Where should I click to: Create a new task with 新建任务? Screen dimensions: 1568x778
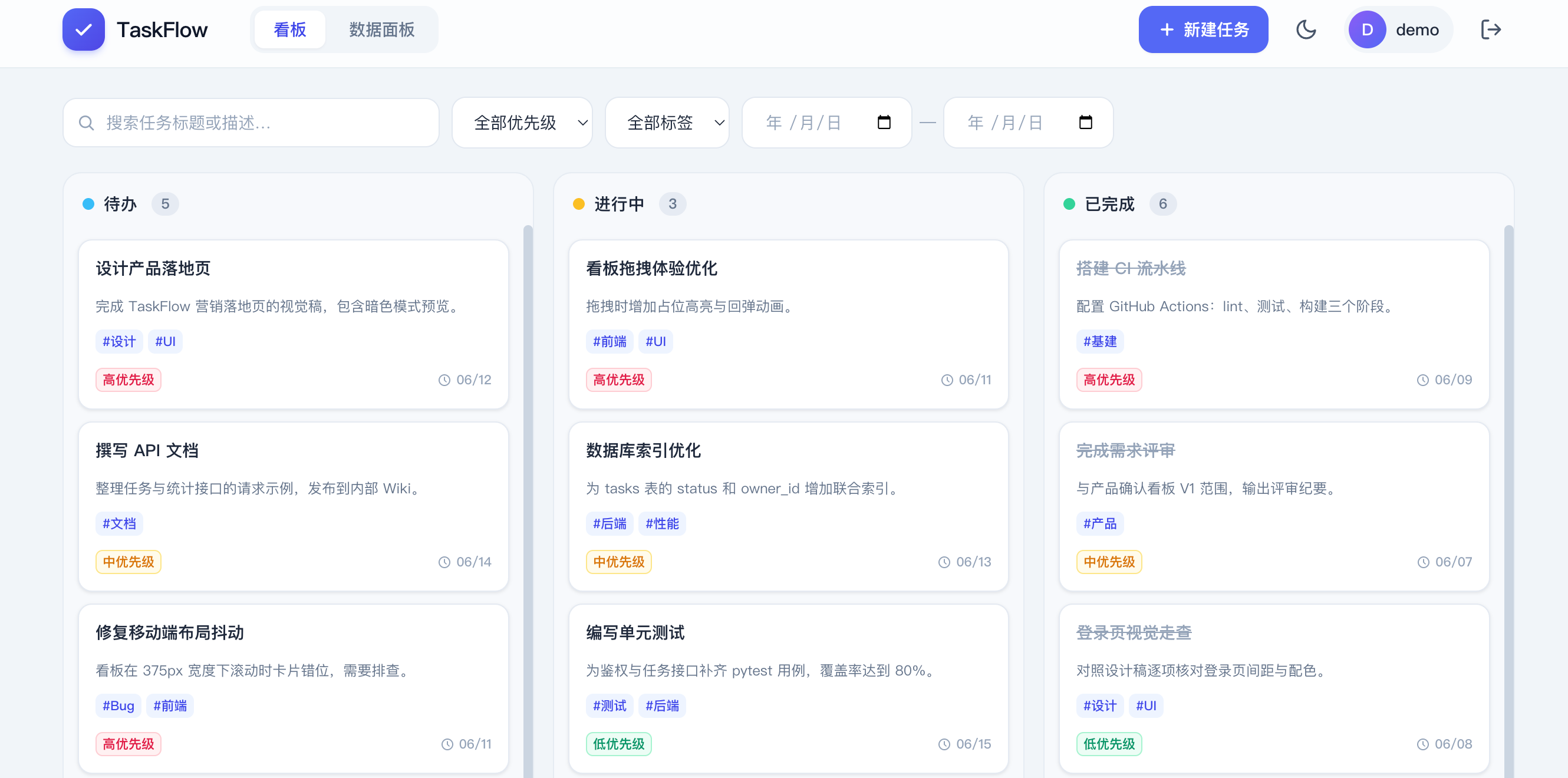[x=1203, y=29]
